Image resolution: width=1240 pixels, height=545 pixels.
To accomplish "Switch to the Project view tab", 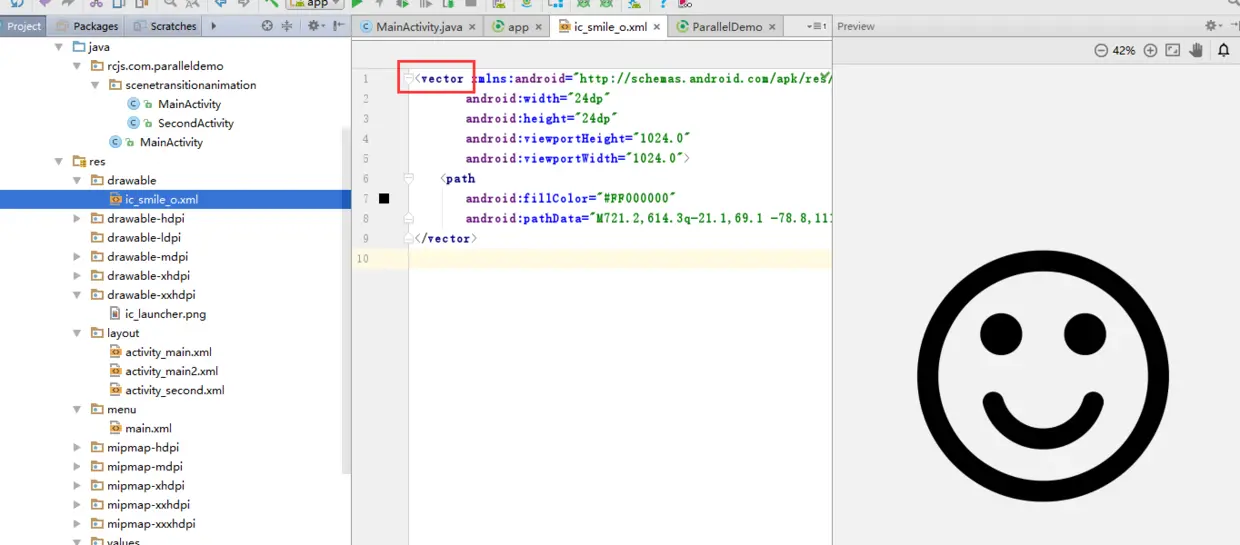I will 24,26.
